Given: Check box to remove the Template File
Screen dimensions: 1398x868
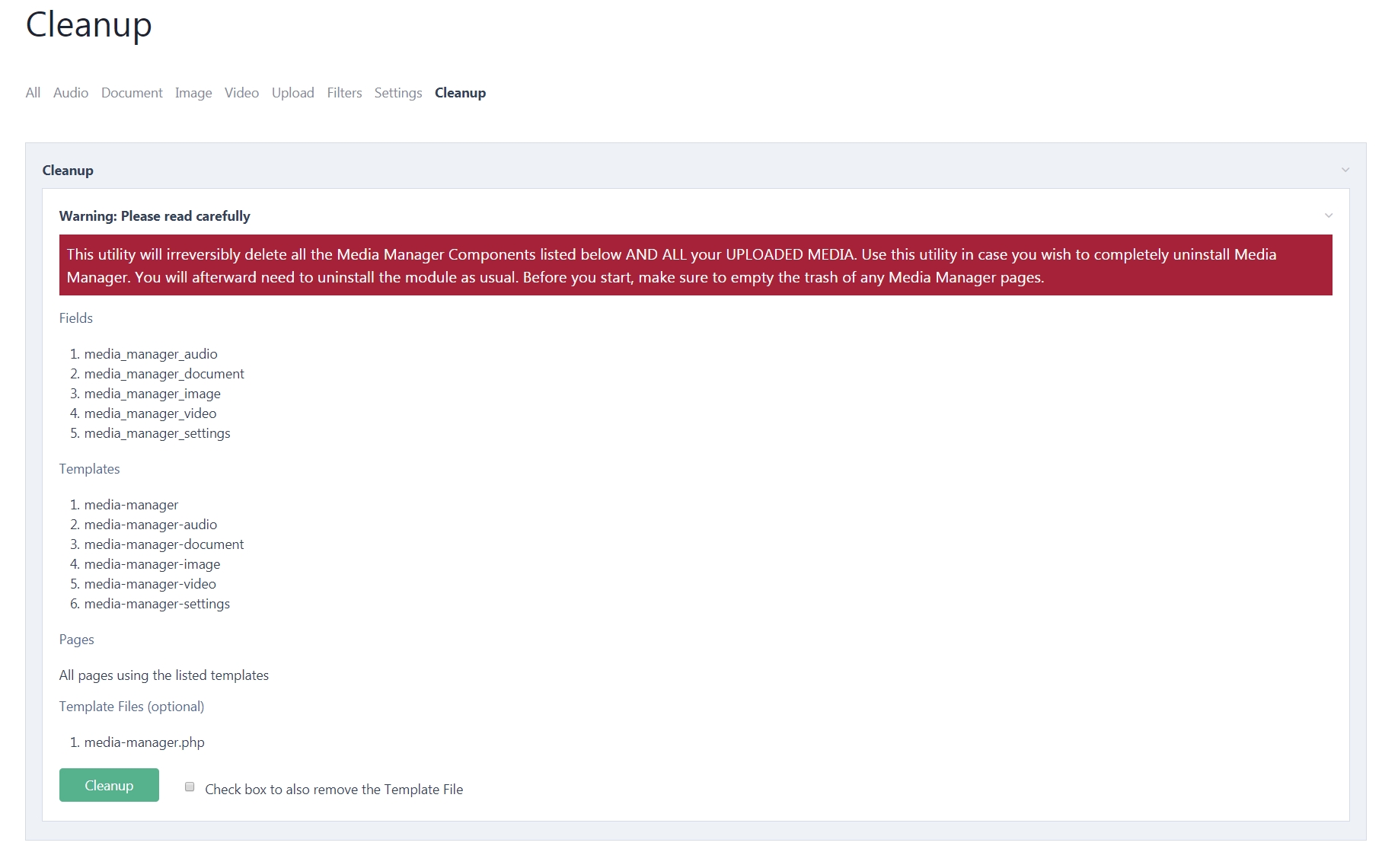Looking at the screenshot, I should click(x=190, y=787).
